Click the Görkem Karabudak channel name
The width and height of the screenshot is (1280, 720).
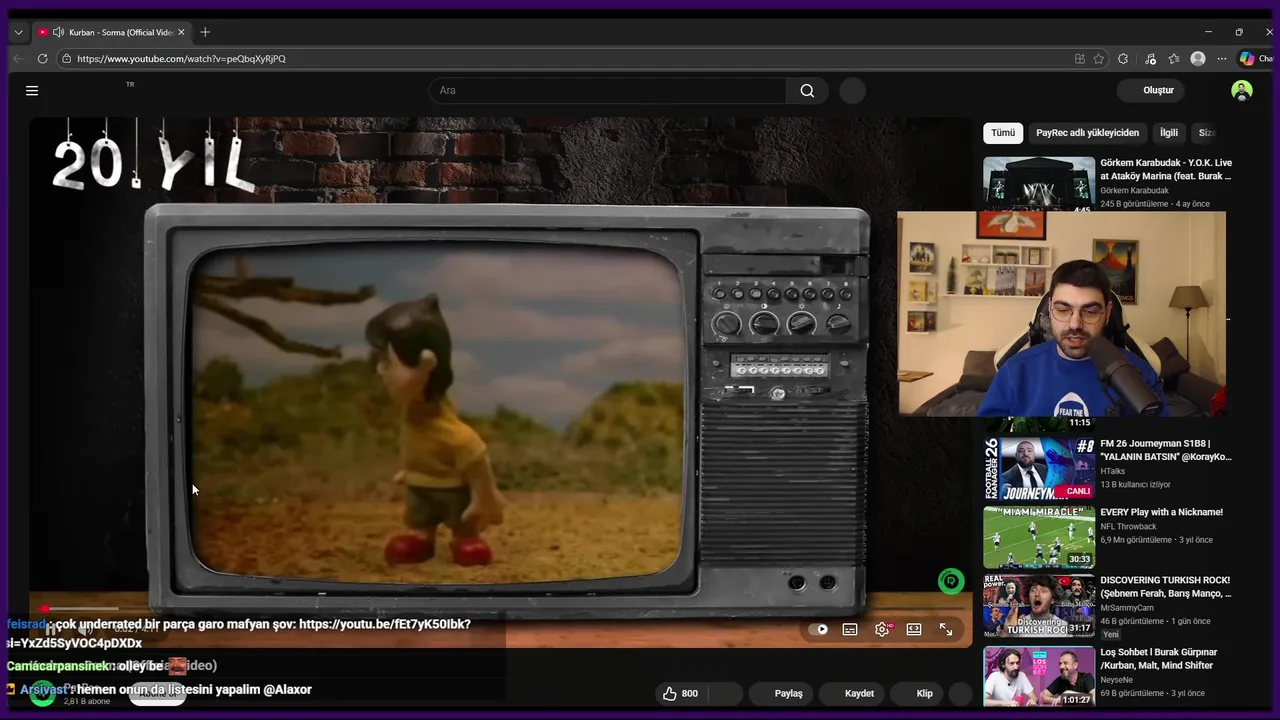1134,190
